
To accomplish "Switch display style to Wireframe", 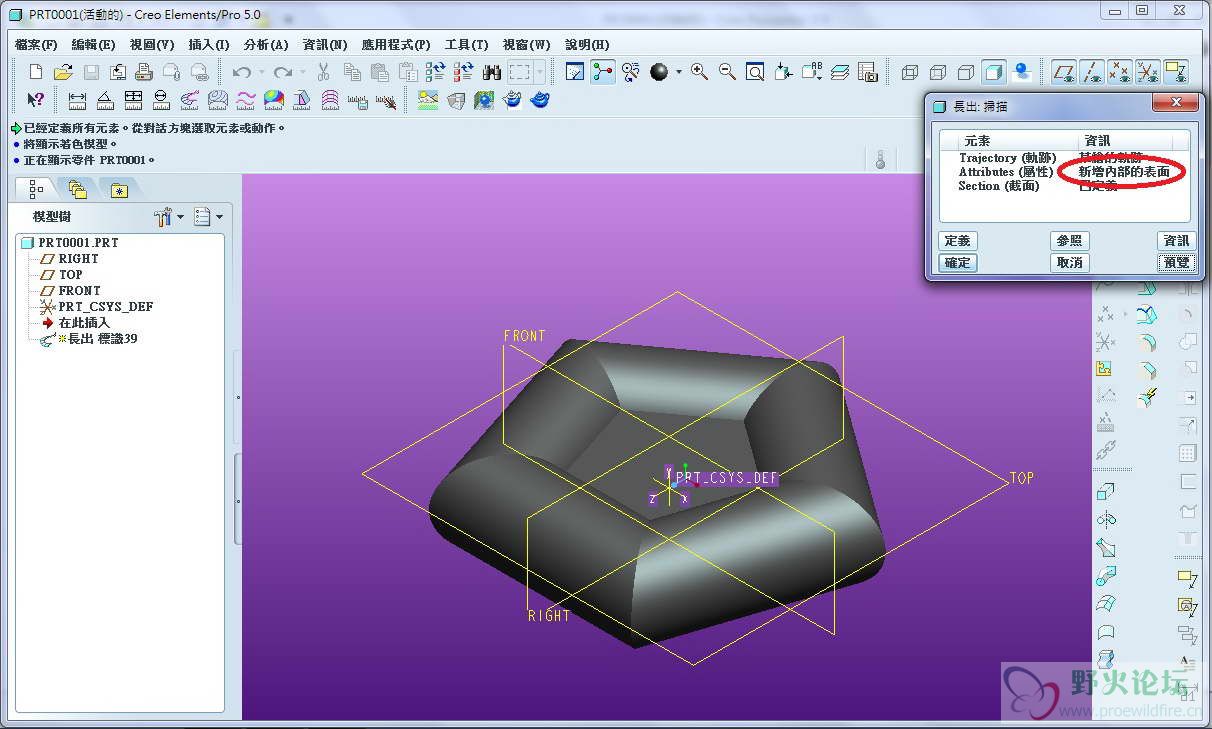I will click(x=910, y=72).
